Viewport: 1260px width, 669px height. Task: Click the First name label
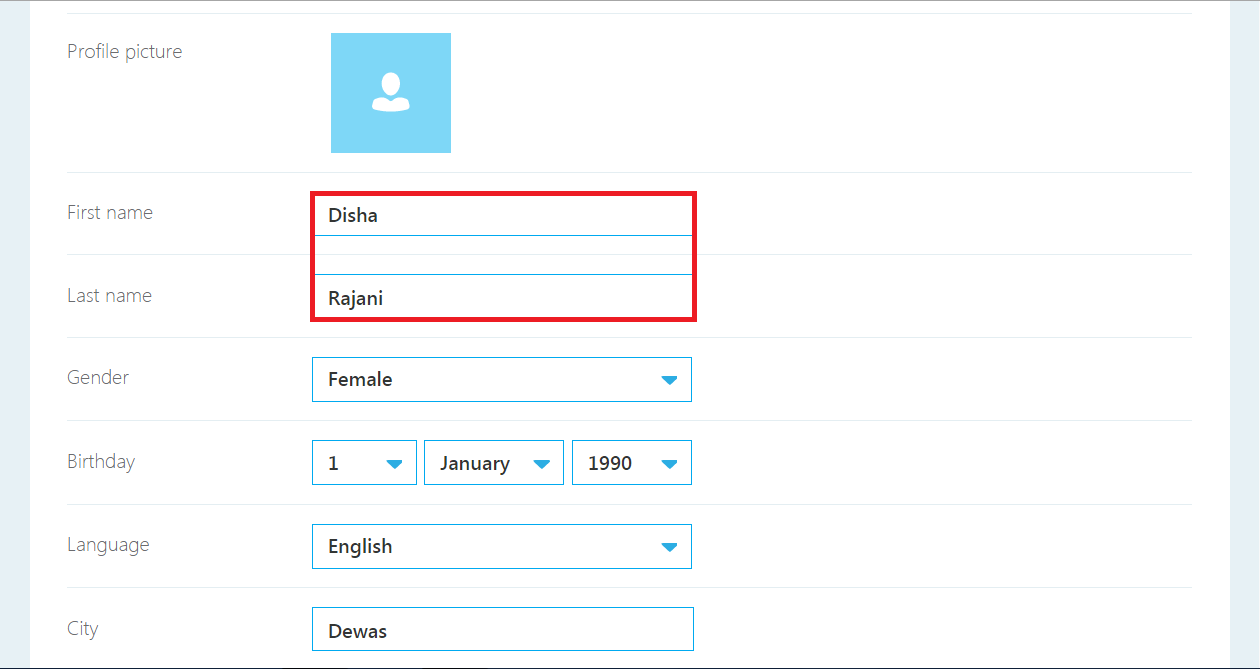(x=110, y=212)
